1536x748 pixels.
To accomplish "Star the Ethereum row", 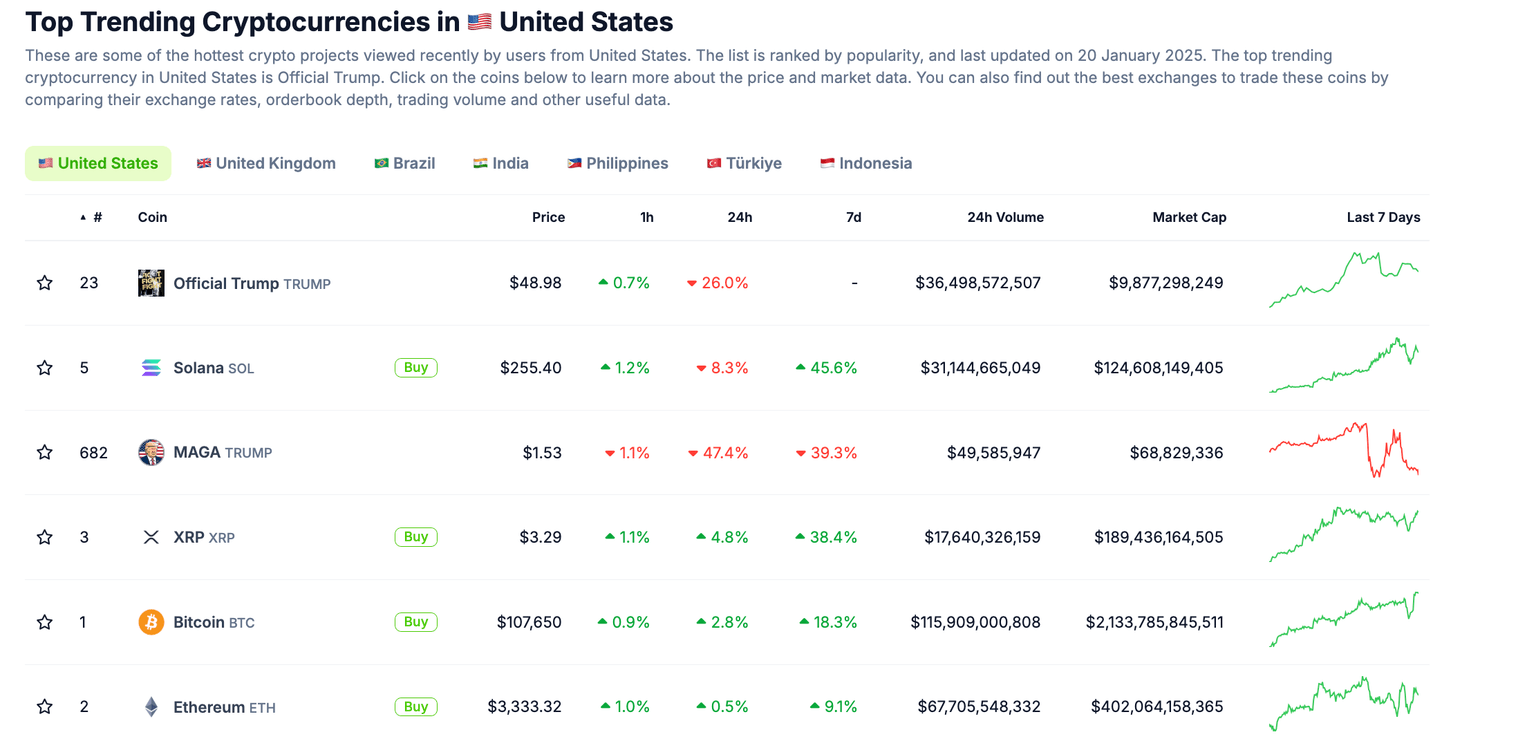I will click(45, 707).
